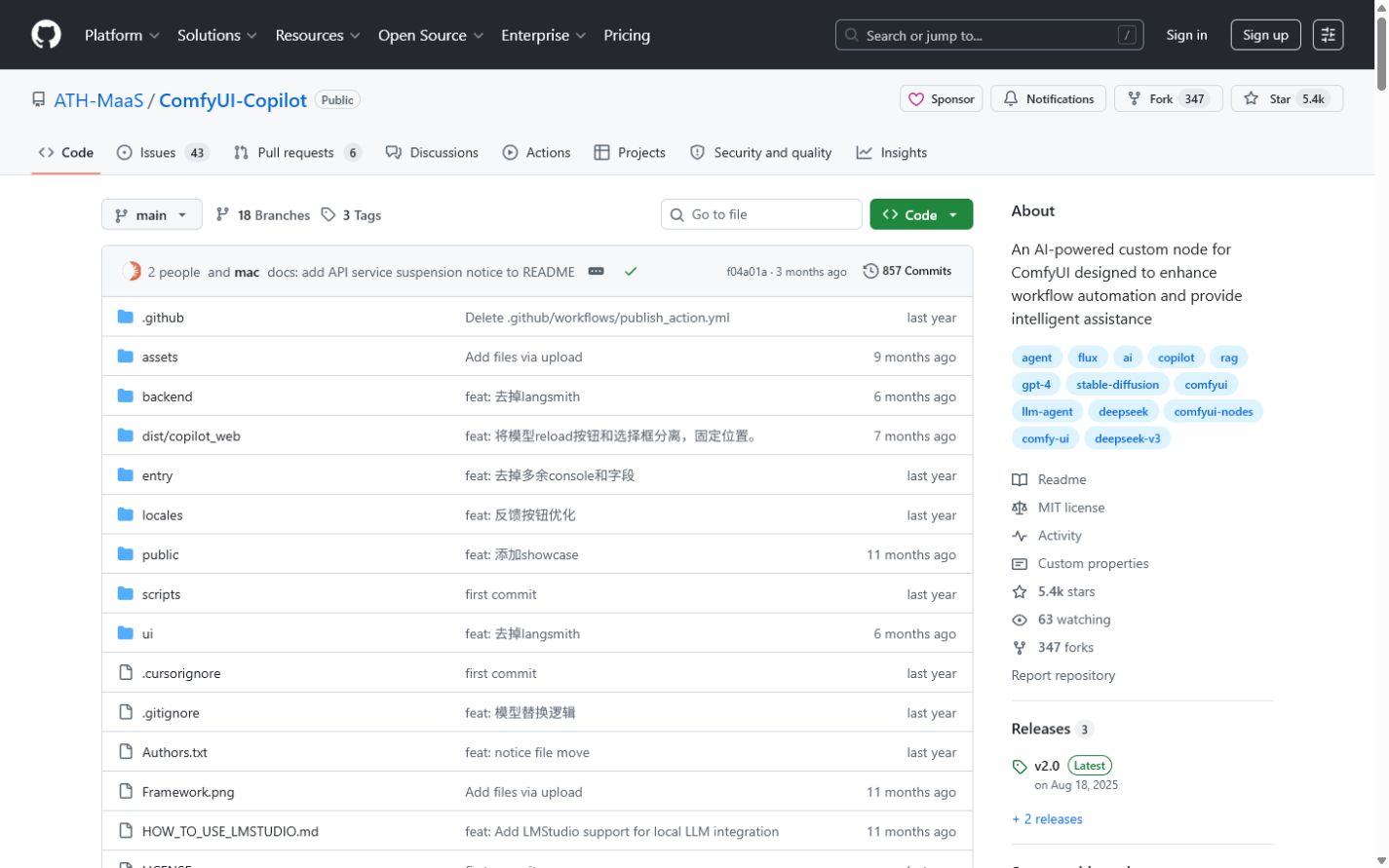
Task: Click the ComfyUI-Copilot repository name
Action: (233, 100)
